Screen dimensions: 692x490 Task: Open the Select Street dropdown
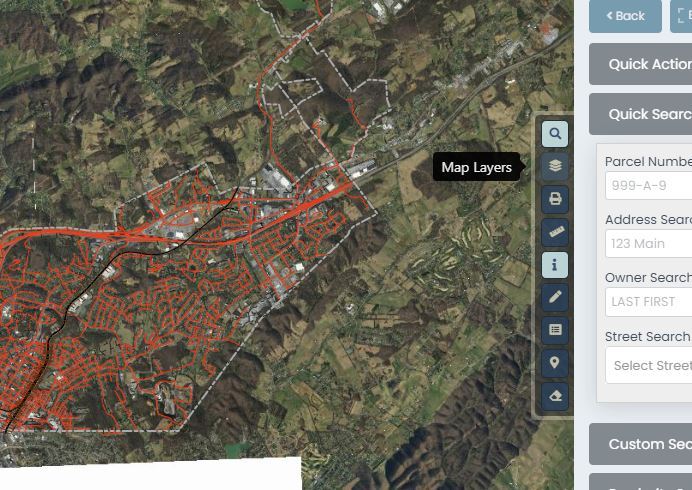pos(648,366)
